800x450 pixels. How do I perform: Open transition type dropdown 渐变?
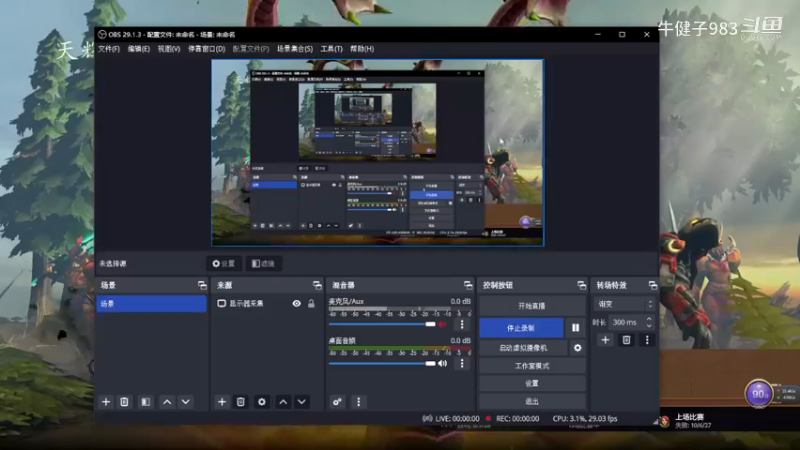point(624,304)
